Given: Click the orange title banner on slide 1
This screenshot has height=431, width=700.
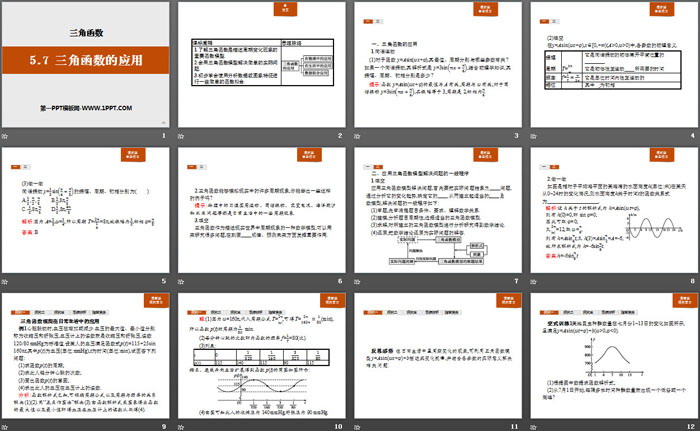Looking at the screenshot, I should pos(86,60).
